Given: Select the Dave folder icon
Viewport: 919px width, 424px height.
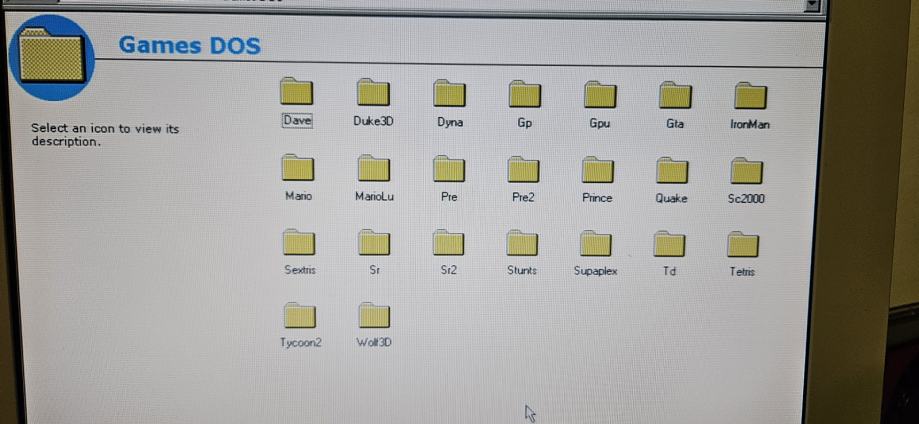Looking at the screenshot, I should click(x=297, y=92).
